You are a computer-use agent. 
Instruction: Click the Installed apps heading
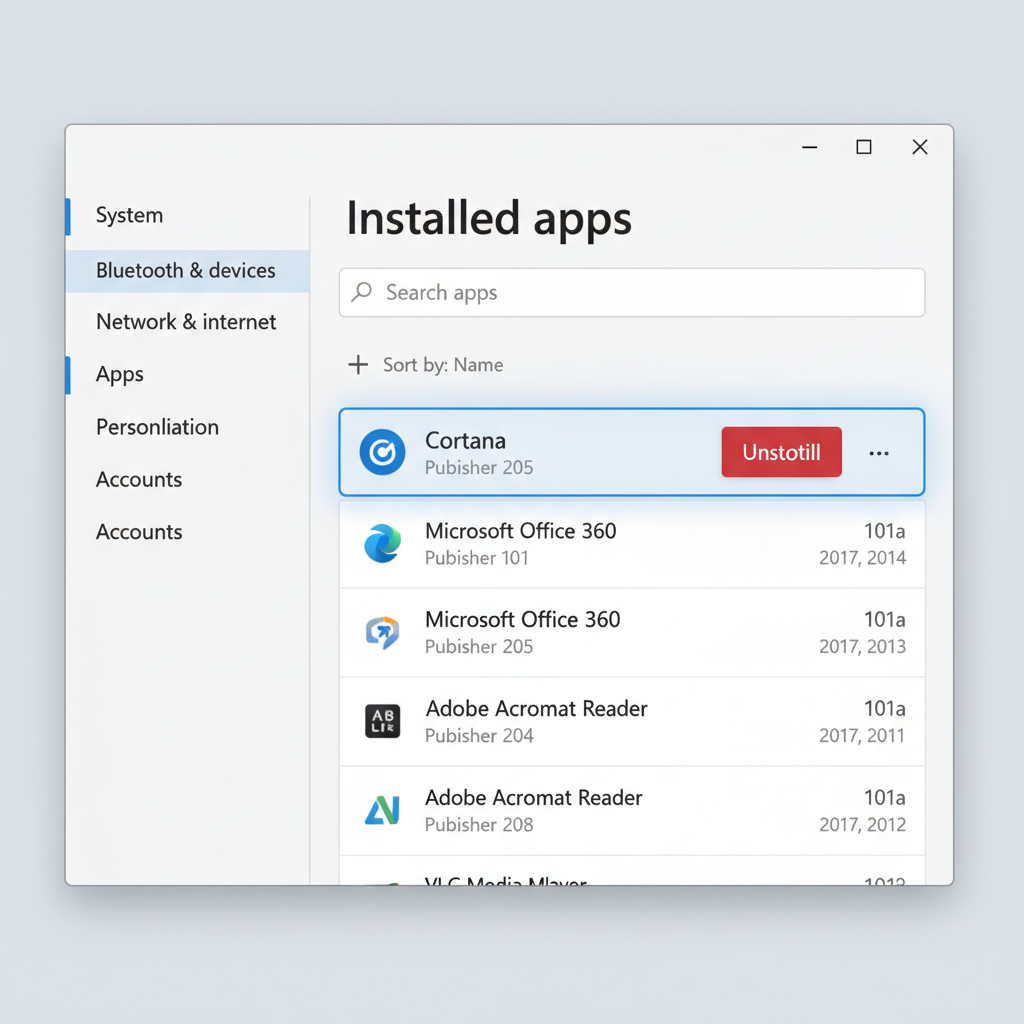tap(489, 219)
